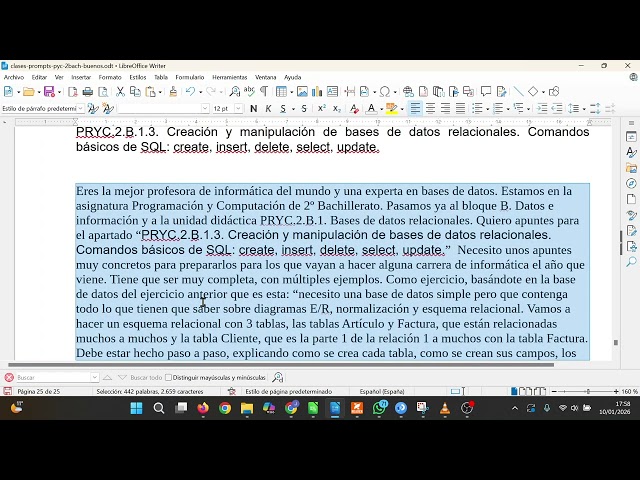Undo the last action

point(190,92)
